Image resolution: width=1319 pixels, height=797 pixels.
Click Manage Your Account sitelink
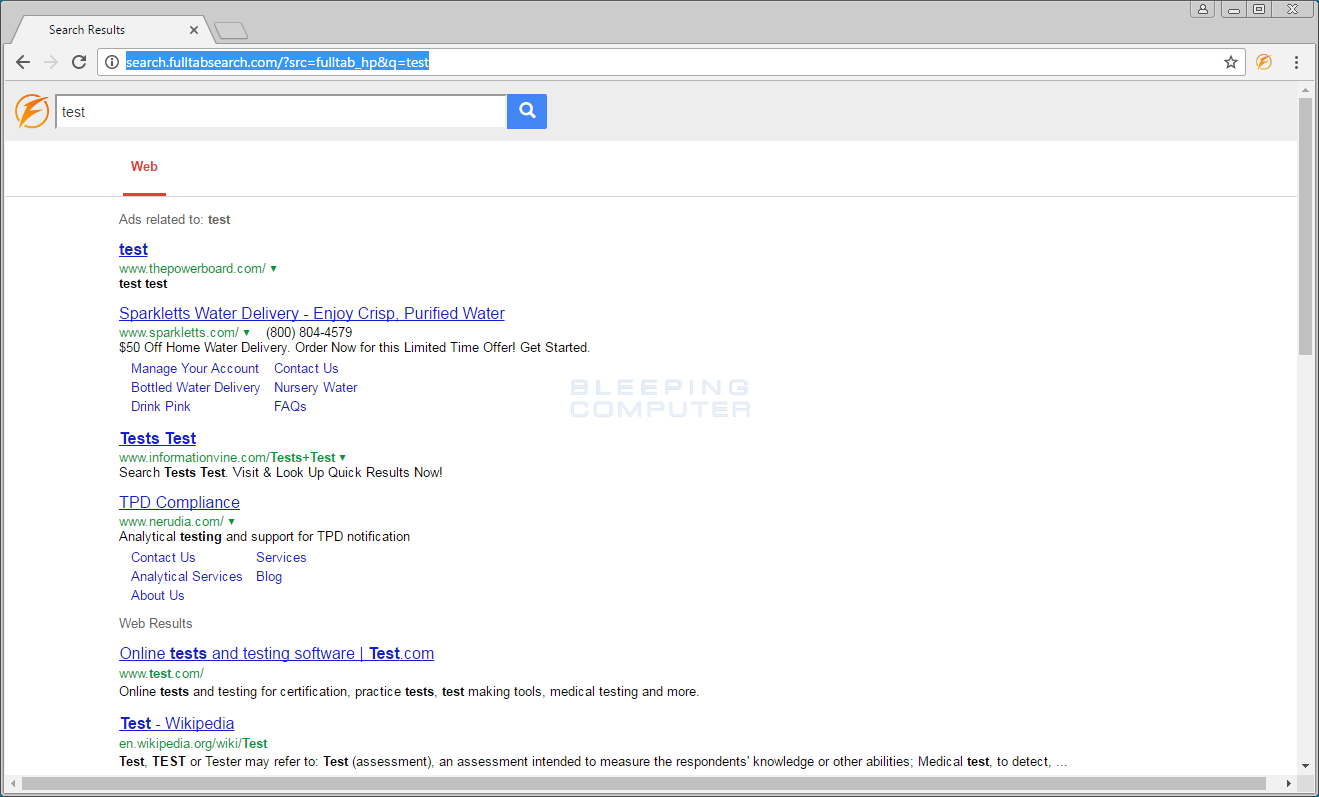[195, 368]
